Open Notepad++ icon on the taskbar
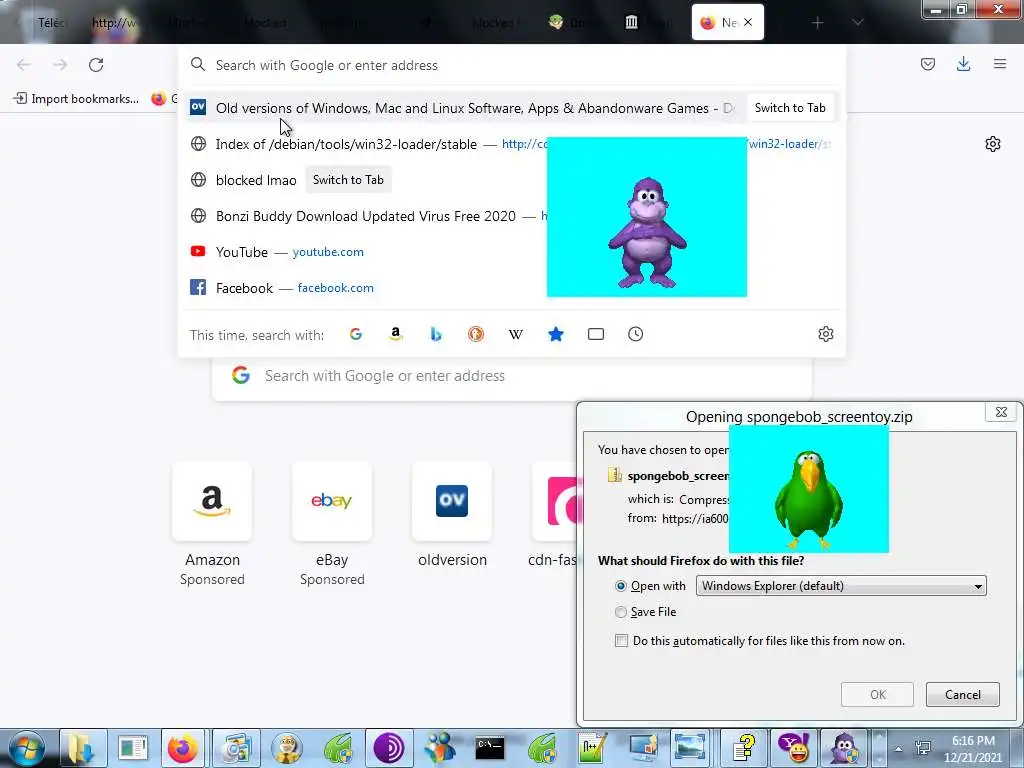Screen dimensions: 1024x768 (x=592, y=748)
